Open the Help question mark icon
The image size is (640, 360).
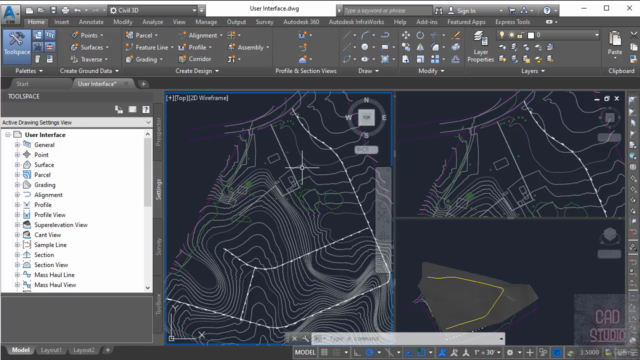click(547, 10)
